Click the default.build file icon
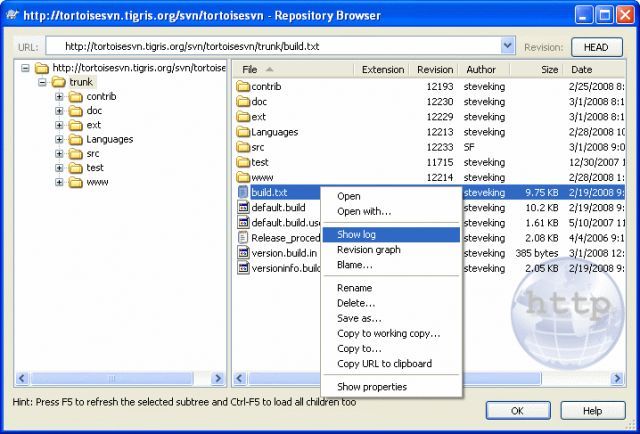The width and height of the screenshot is (640, 434). 243,207
